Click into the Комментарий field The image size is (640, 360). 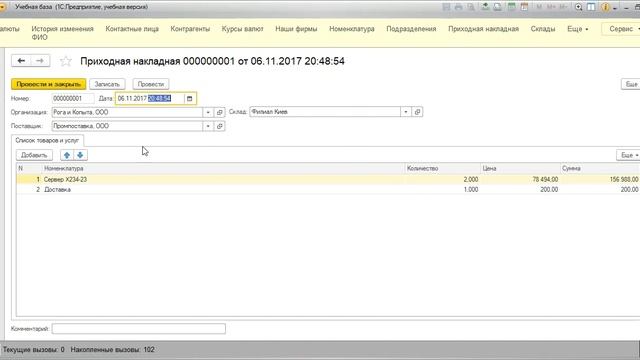[139, 329]
